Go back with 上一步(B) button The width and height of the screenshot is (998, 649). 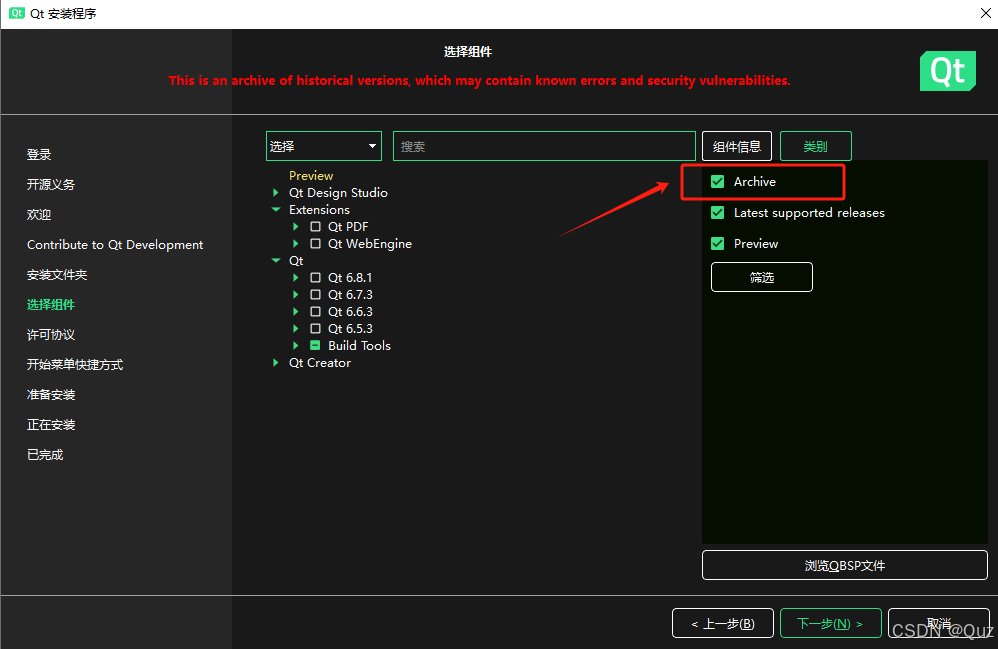(x=723, y=624)
